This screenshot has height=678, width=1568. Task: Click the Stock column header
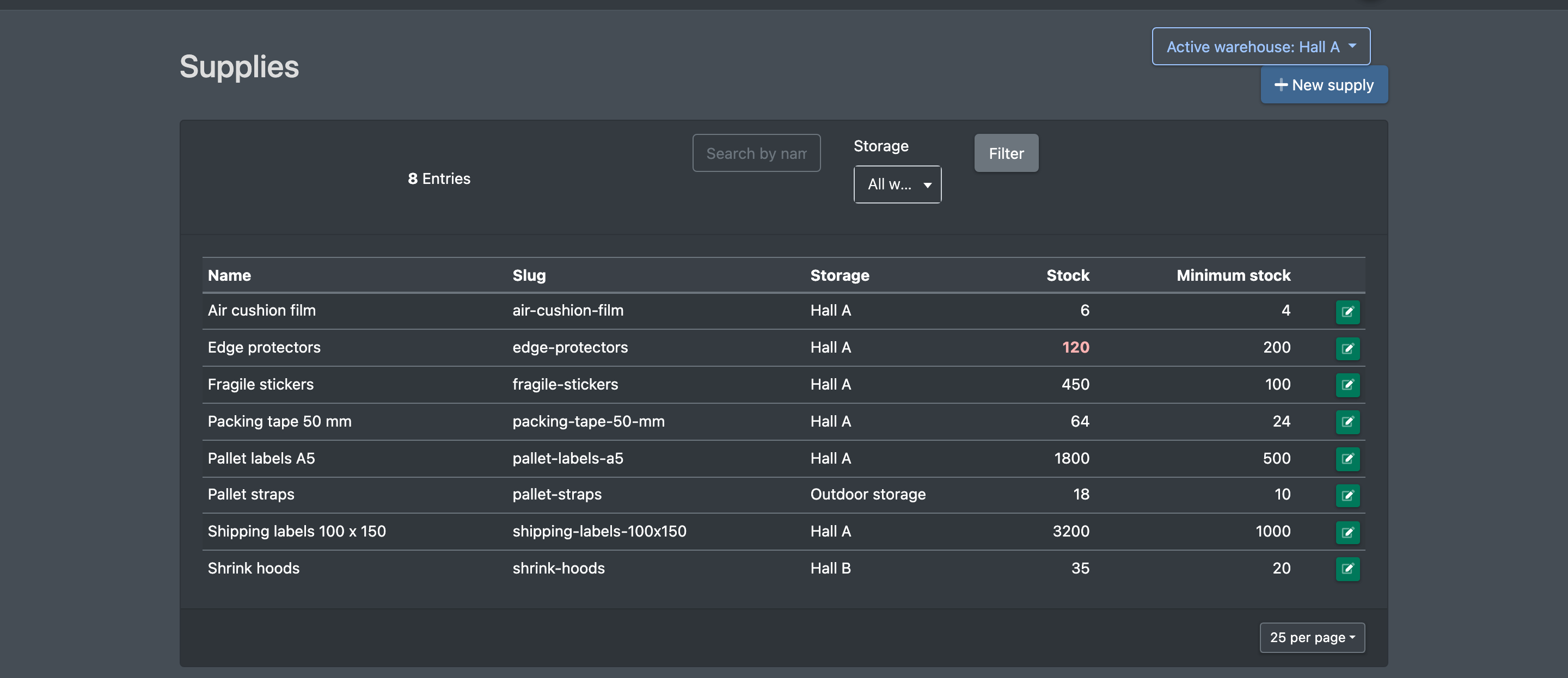[1068, 275]
